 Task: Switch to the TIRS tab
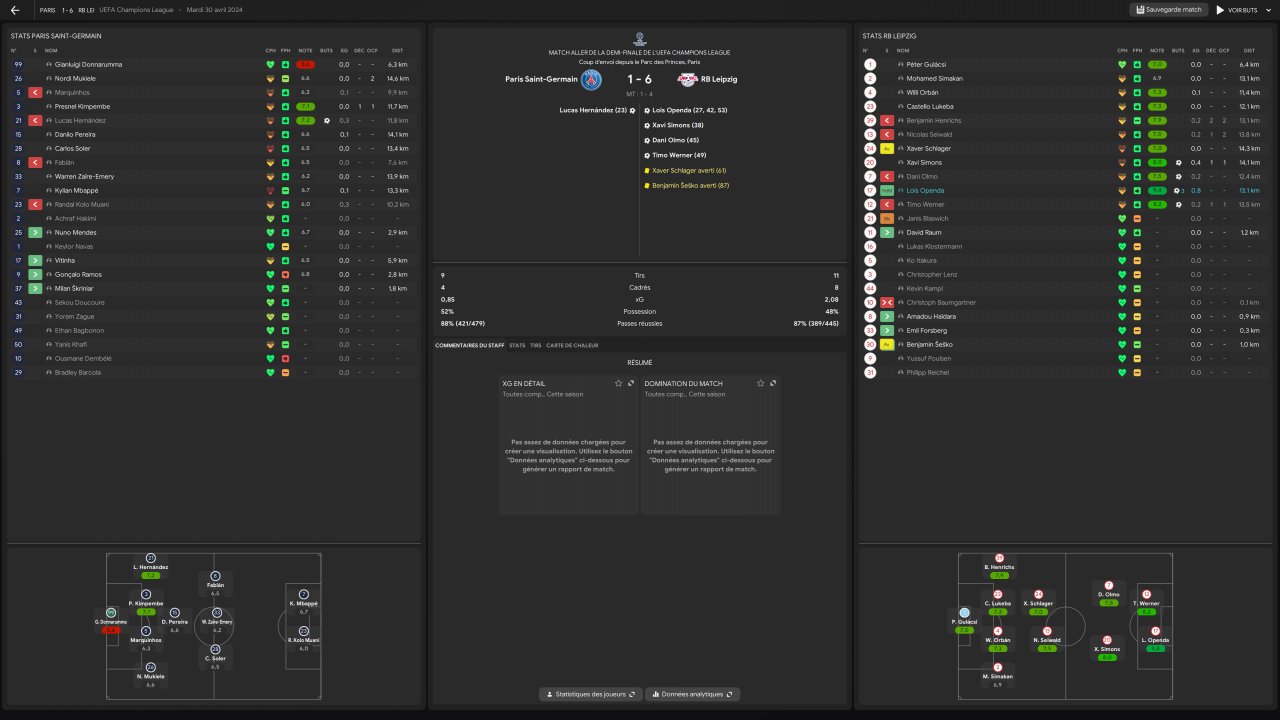tap(536, 345)
